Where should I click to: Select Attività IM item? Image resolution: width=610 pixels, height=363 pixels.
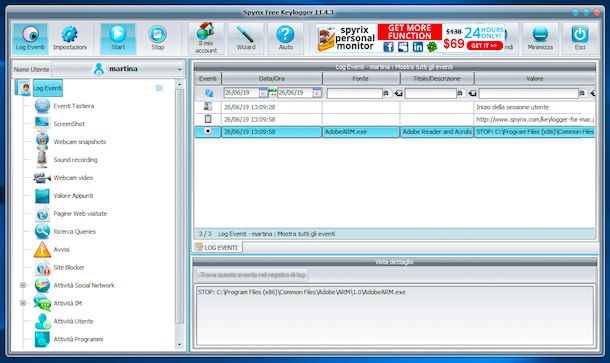67,303
